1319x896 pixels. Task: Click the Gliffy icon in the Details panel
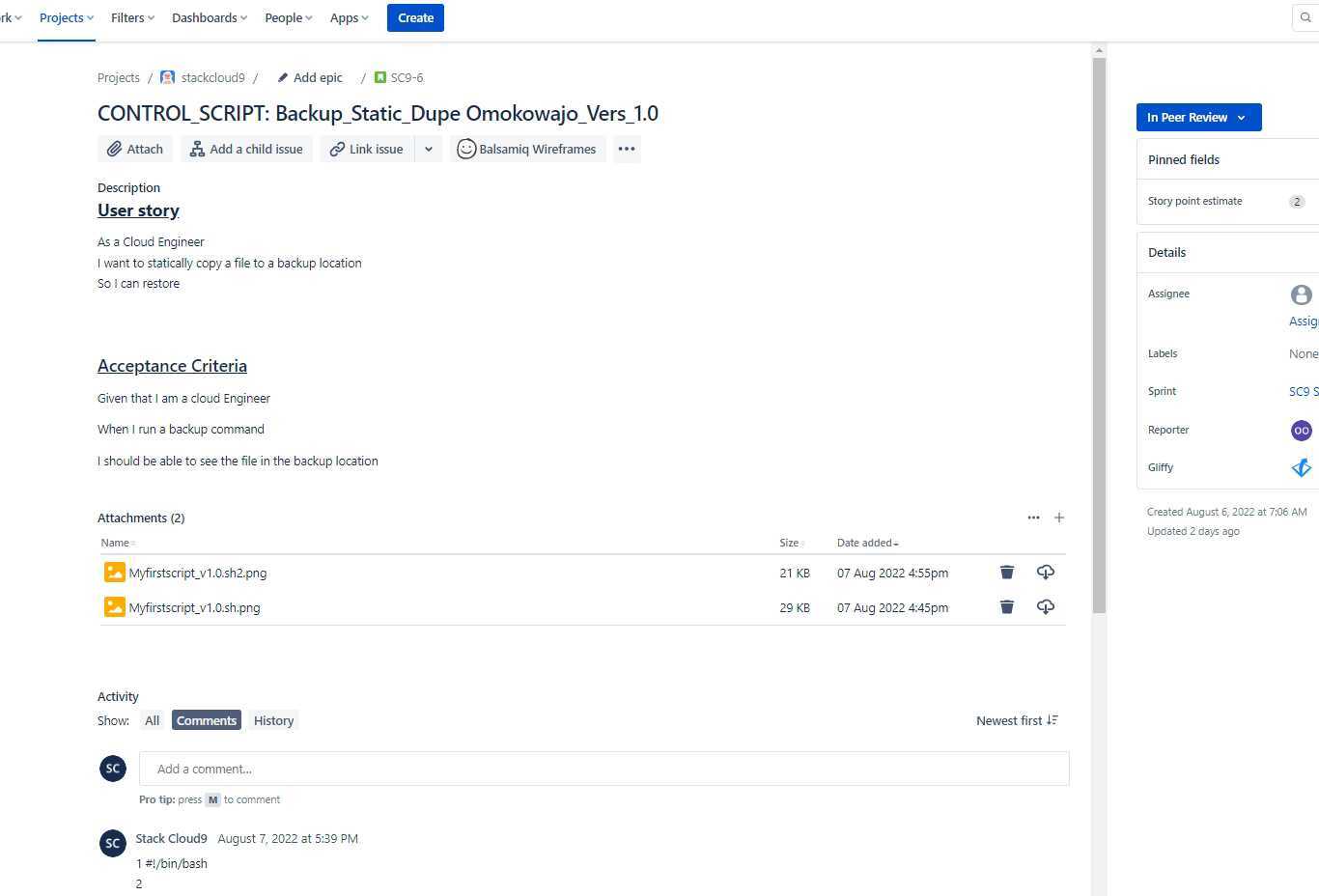click(x=1301, y=467)
